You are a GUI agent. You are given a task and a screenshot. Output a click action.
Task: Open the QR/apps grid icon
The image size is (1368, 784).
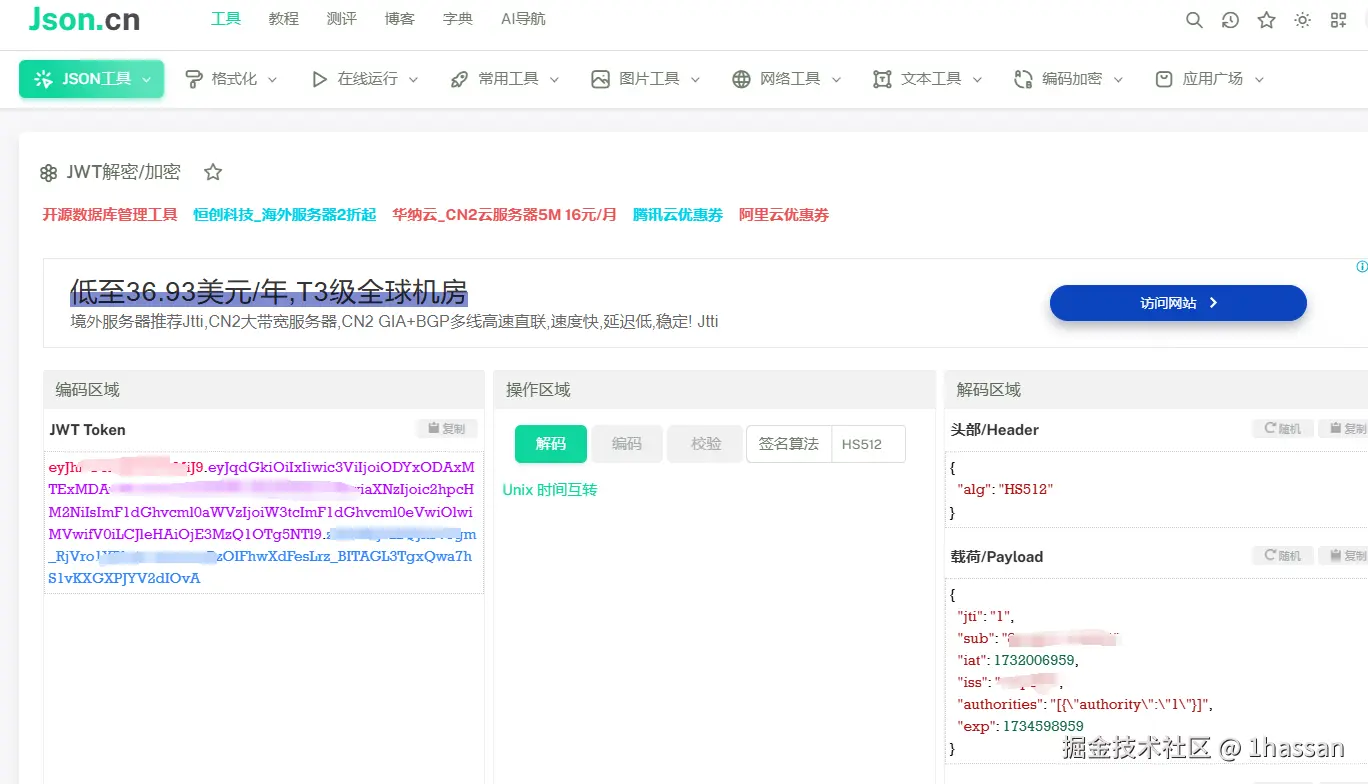pyautogui.click(x=1338, y=20)
